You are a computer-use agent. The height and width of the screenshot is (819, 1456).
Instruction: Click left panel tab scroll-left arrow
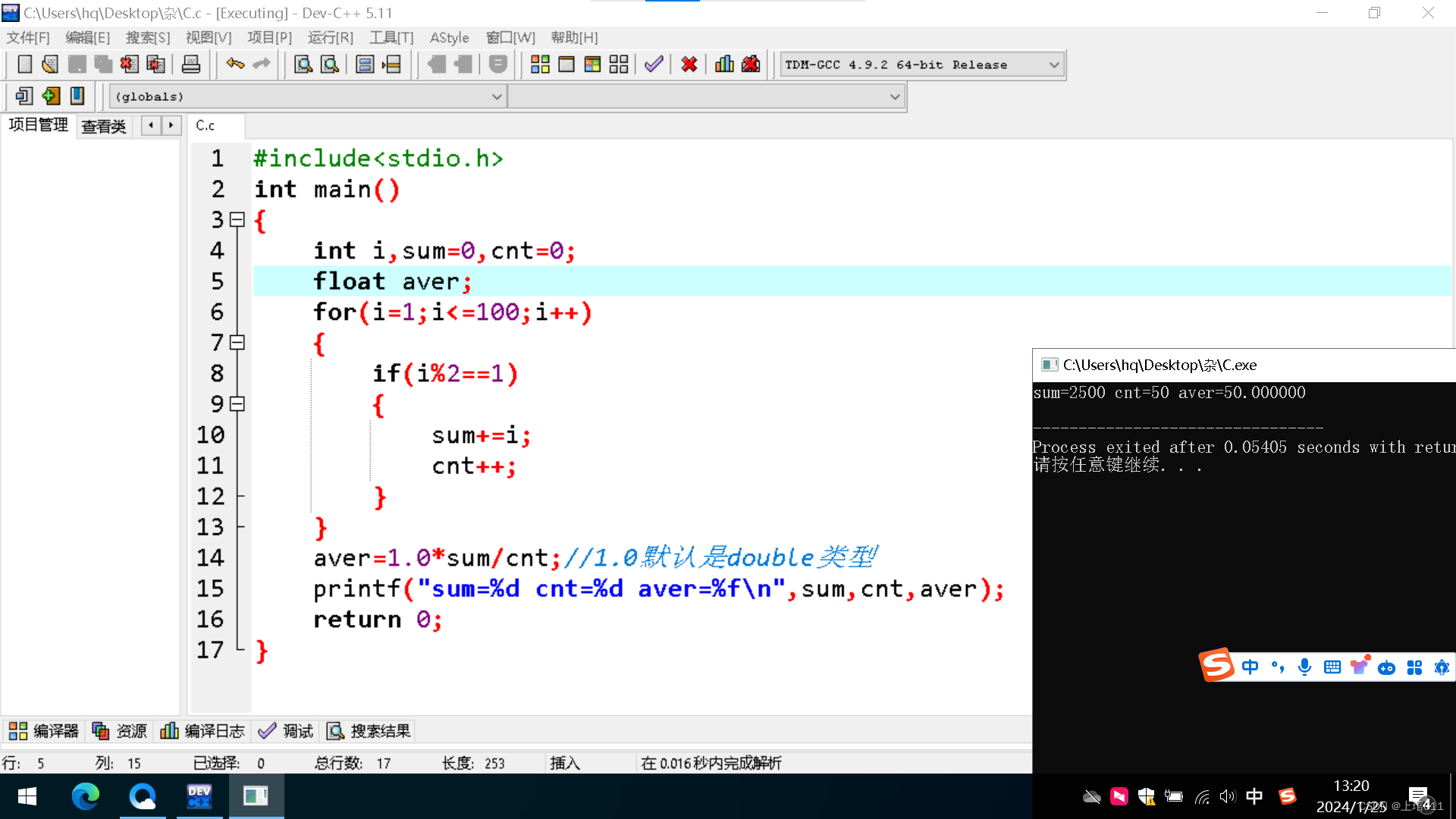151,125
